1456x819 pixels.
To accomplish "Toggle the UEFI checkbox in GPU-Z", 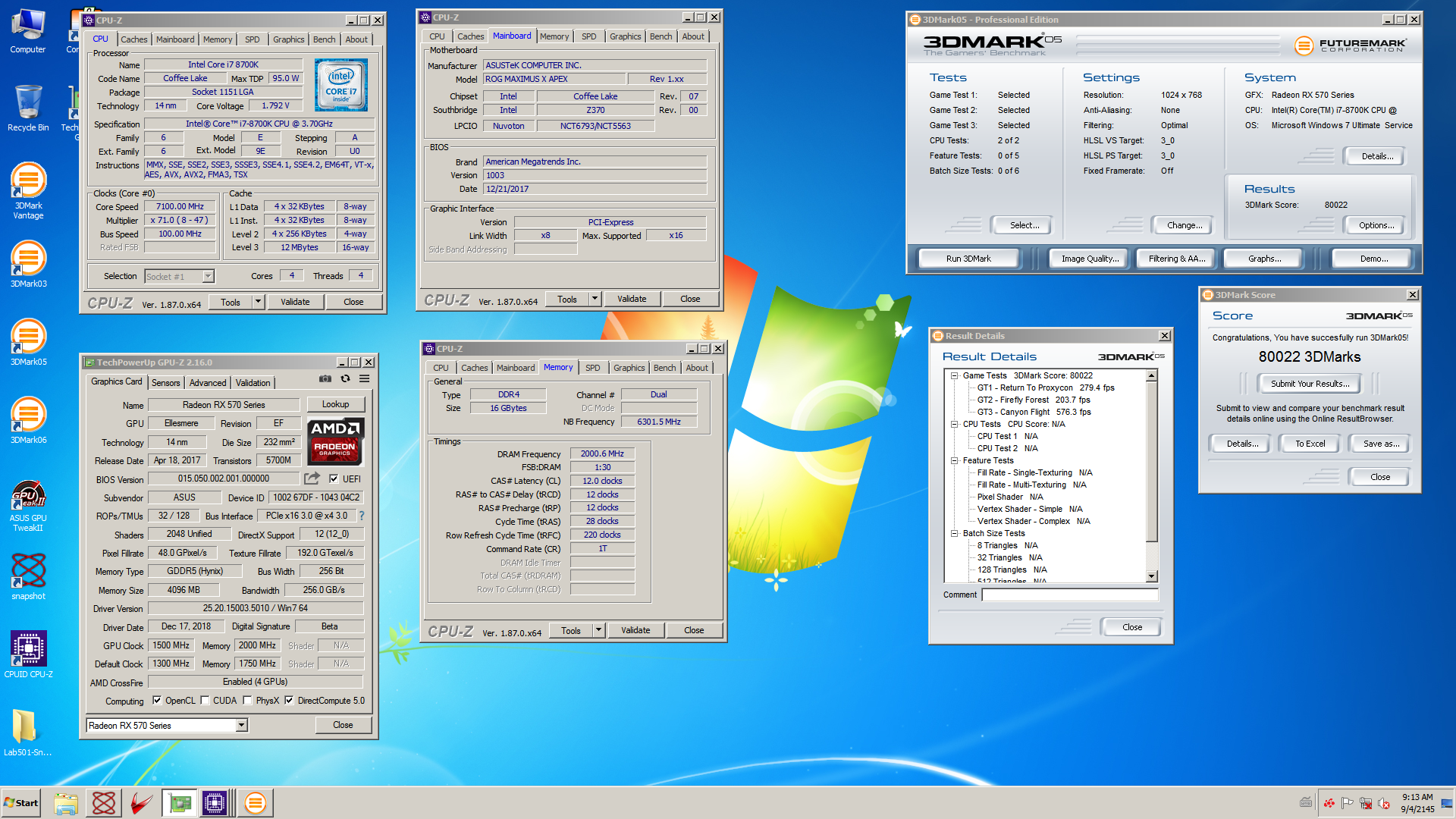I will 334,479.
